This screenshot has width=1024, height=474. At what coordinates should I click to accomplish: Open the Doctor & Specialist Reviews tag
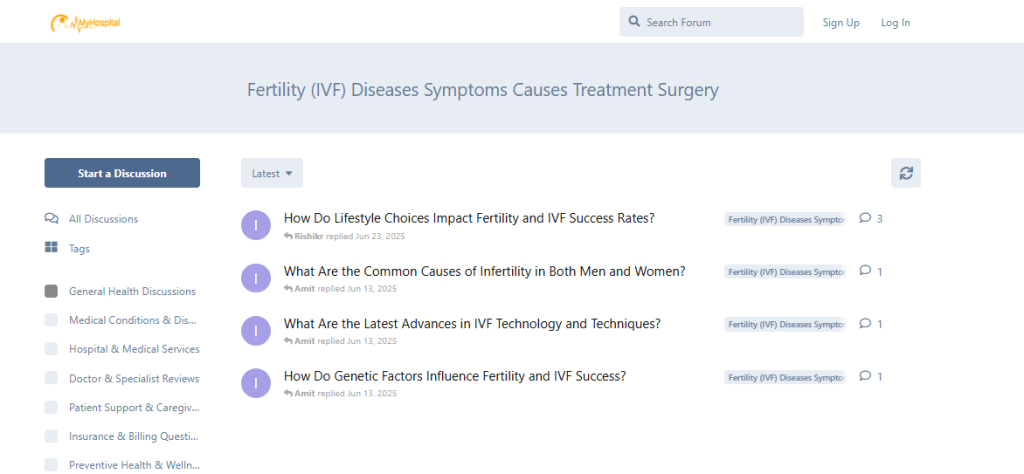[x=134, y=379]
